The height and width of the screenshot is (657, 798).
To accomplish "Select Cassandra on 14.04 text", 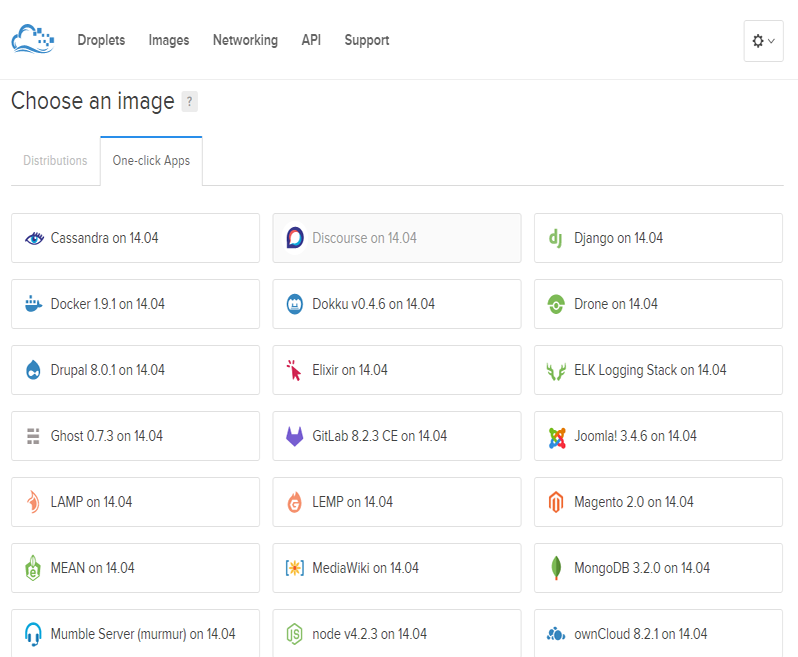I will (x=104, y=238).
